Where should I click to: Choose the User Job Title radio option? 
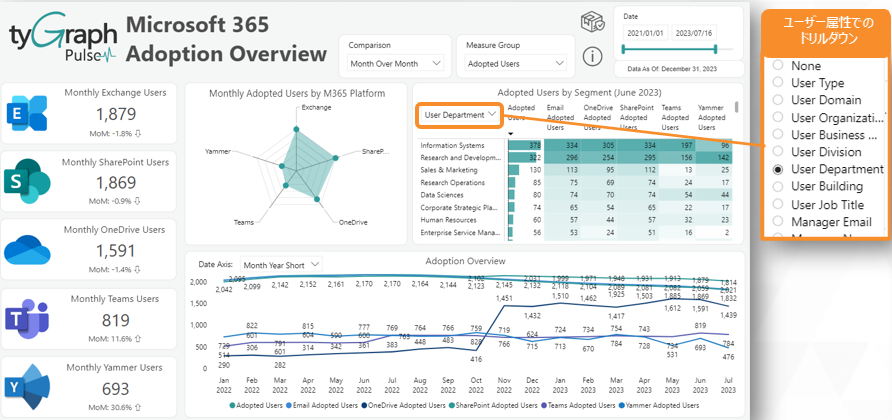tap(777, 204)
